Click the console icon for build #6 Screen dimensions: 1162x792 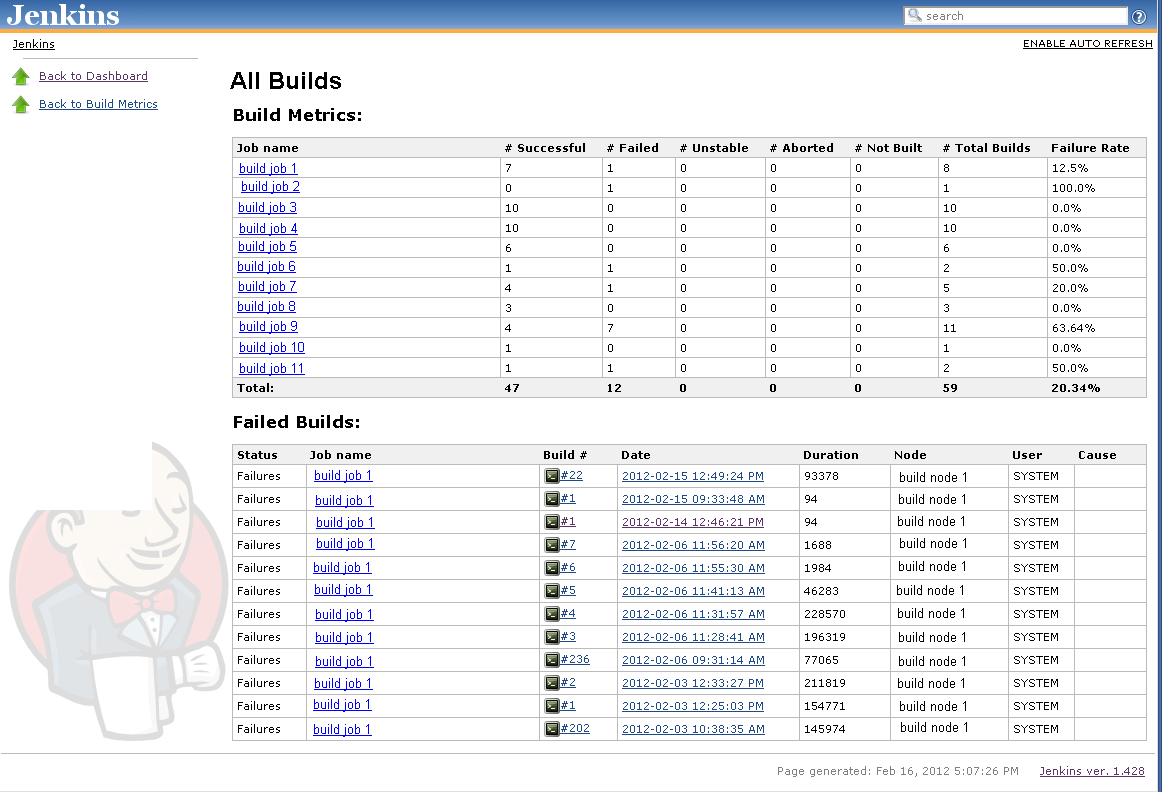(x=552, y=567)
